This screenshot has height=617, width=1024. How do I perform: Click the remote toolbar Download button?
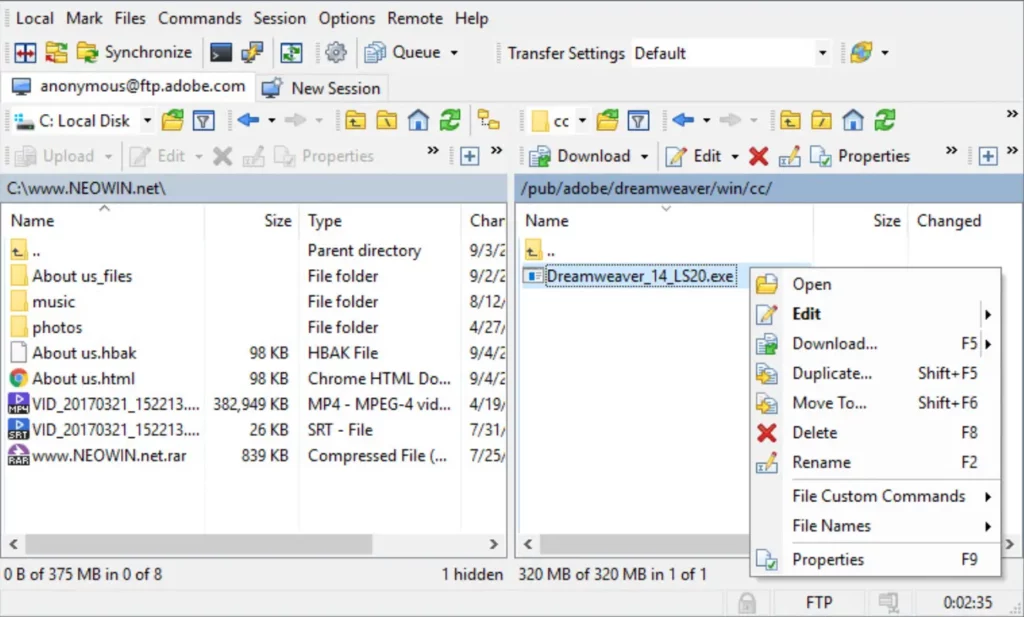pyautogui.click(x=580, y=156)
